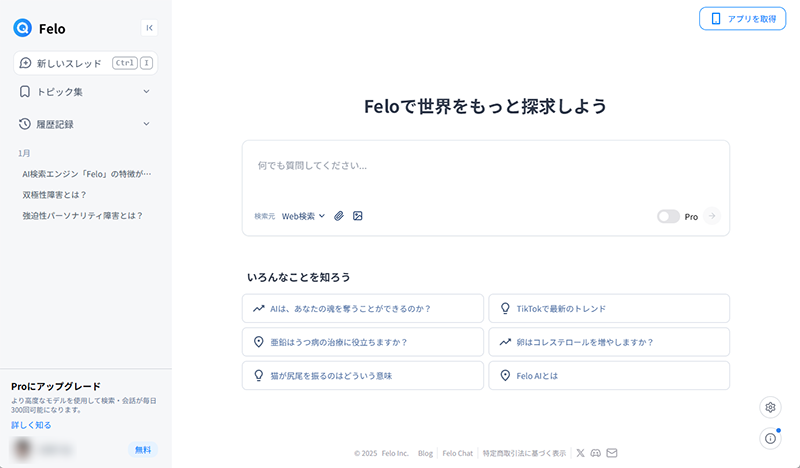
Task: Click the send arrow button
Action: point(712,216)
